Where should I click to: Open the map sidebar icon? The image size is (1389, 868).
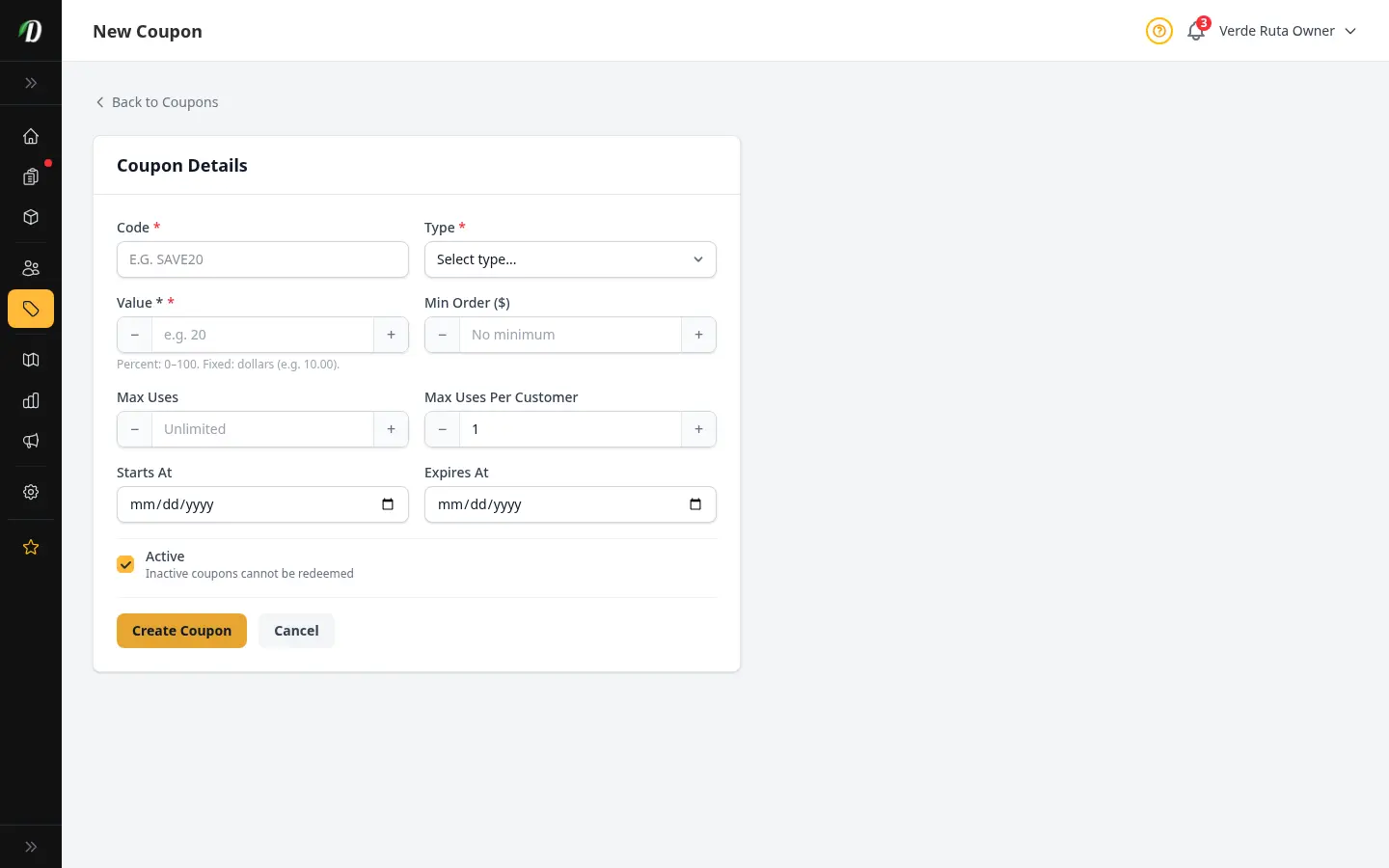pyautogui.click(x=31, y=360)
